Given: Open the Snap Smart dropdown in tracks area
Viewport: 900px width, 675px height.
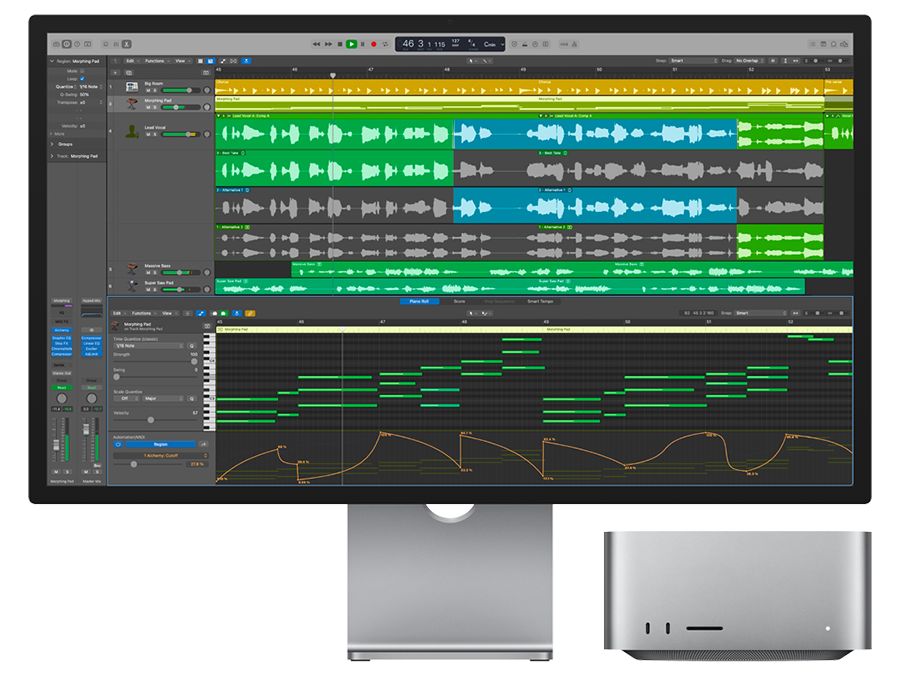Looking at the screenshot, I should pyautogui.click(x=694, y=61).
